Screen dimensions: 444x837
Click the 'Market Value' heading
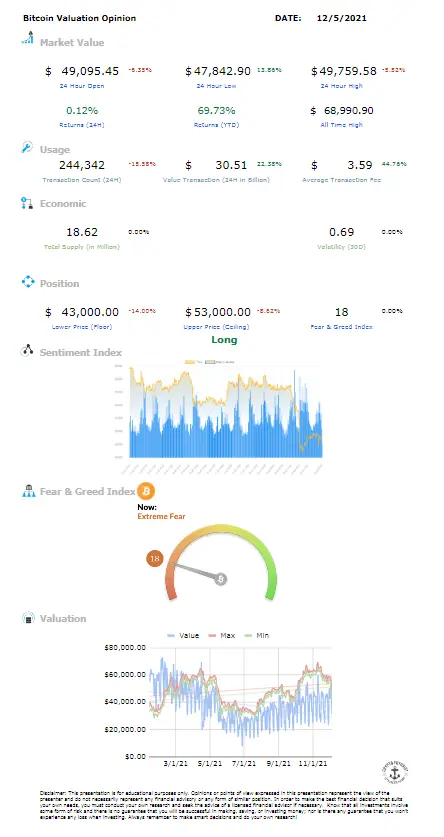[x=72, y=43]
